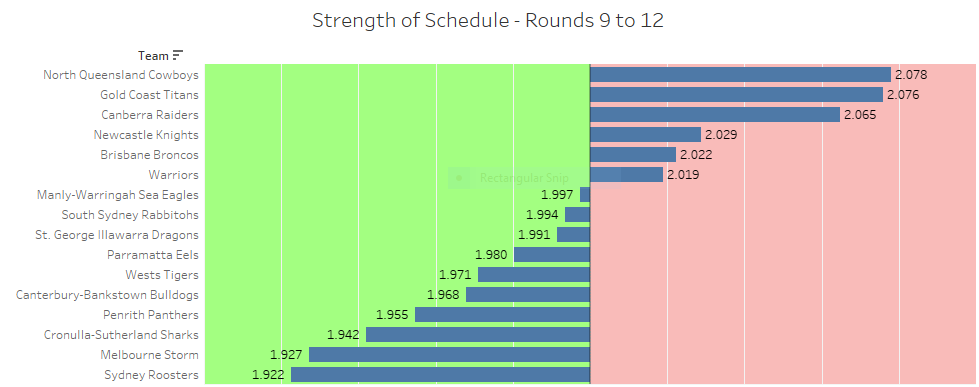This screenshot has width=979, height=387.
Task: Click the Cronulla-Sutherland Sharks bar
Action: click(x=478, y=335)
